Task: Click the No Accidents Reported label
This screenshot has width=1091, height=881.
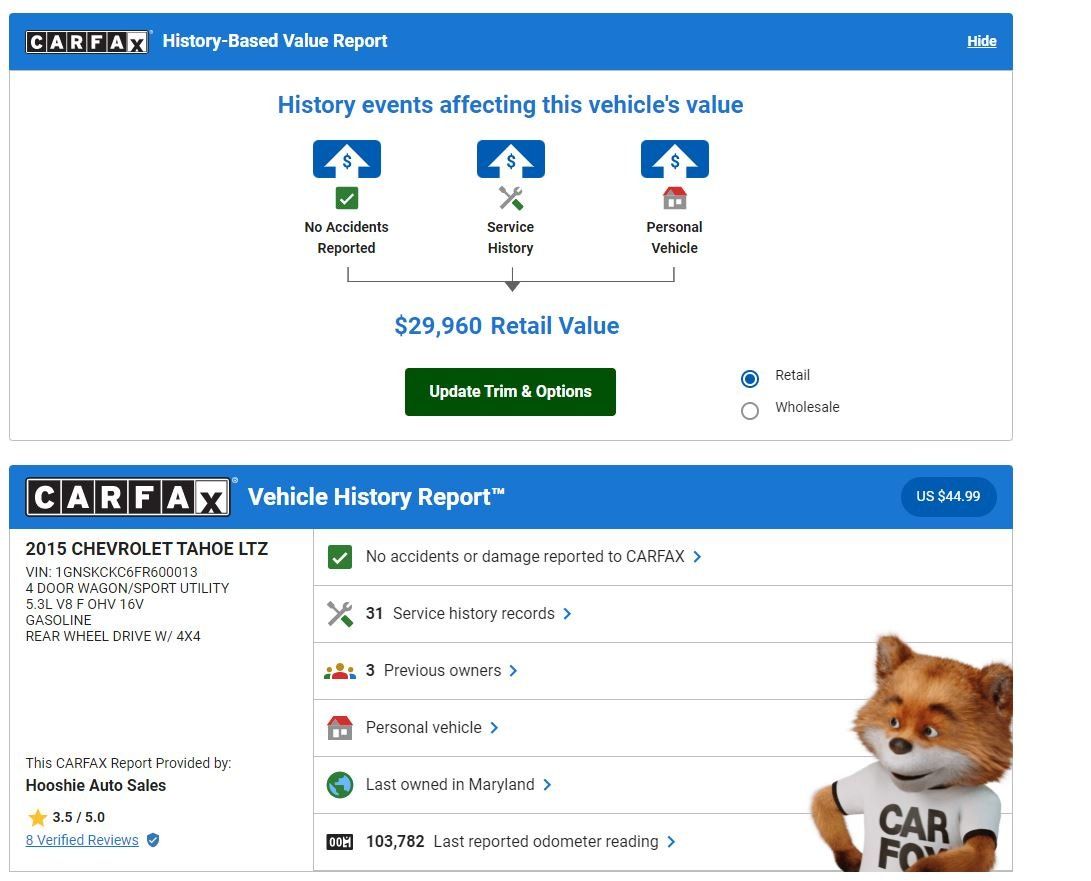Action: click(347, 237)
